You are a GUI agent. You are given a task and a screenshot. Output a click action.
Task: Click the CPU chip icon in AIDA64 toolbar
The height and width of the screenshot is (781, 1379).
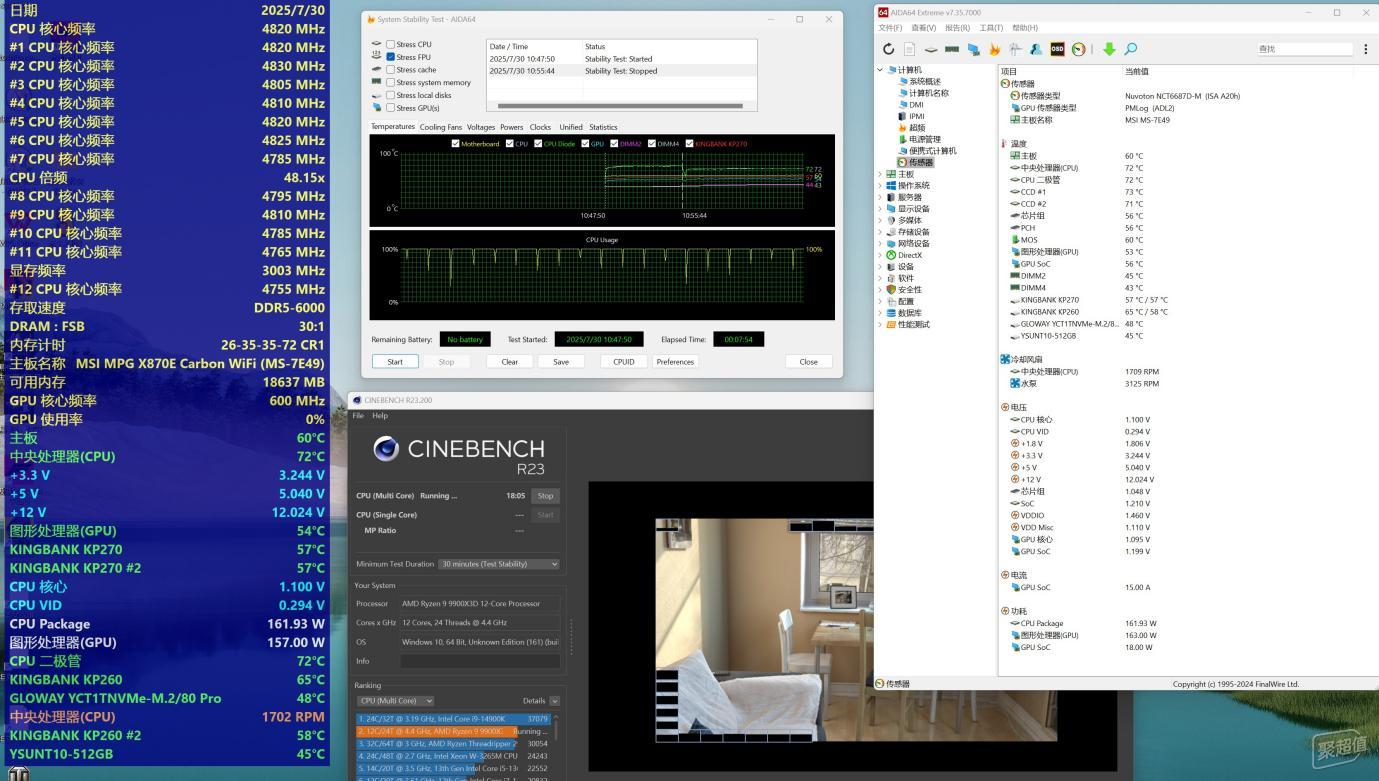click(931, 49)
